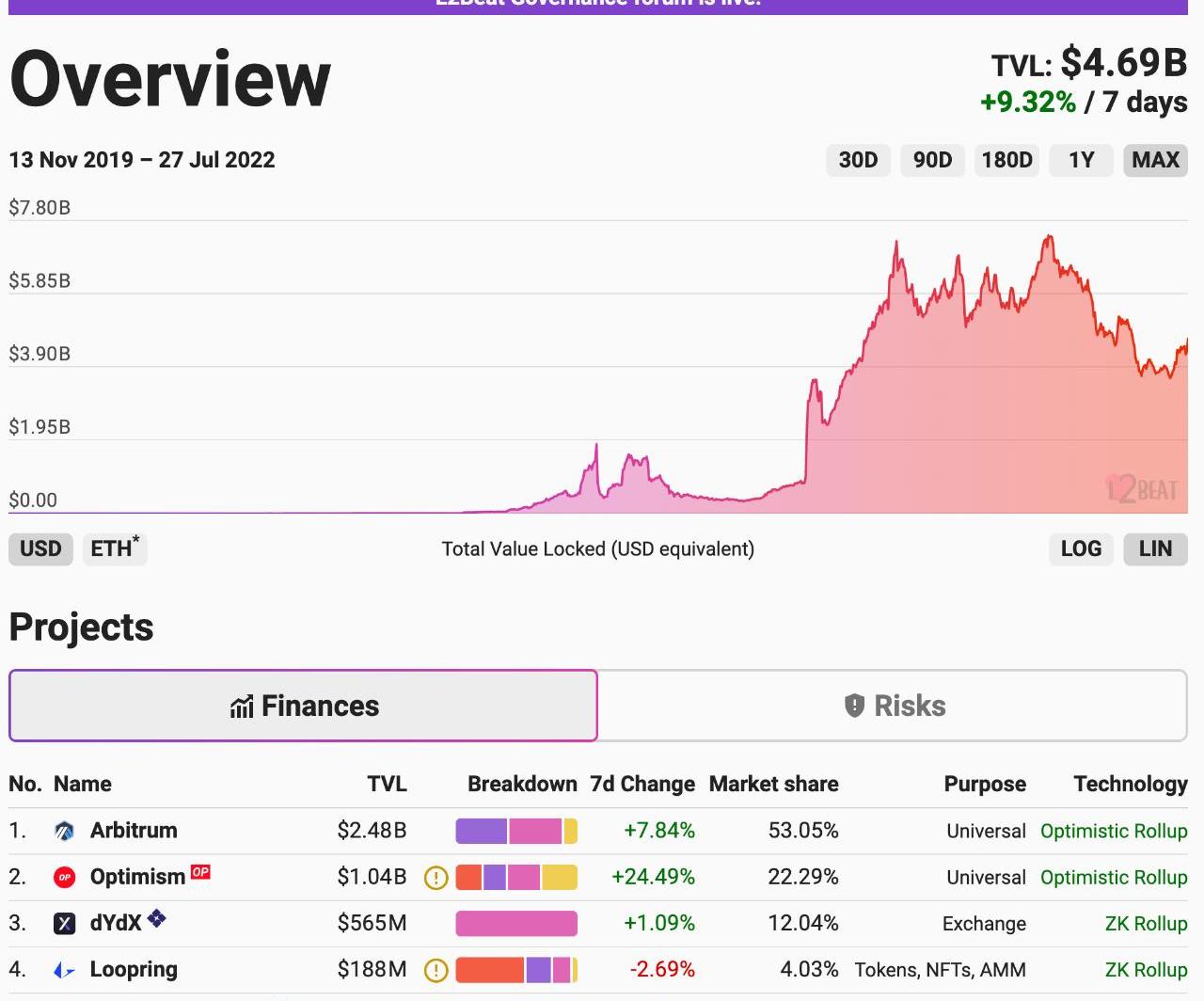1204x1001 pixels.
Task: Open the Arbitrum project link
Action: click(134, 831)
